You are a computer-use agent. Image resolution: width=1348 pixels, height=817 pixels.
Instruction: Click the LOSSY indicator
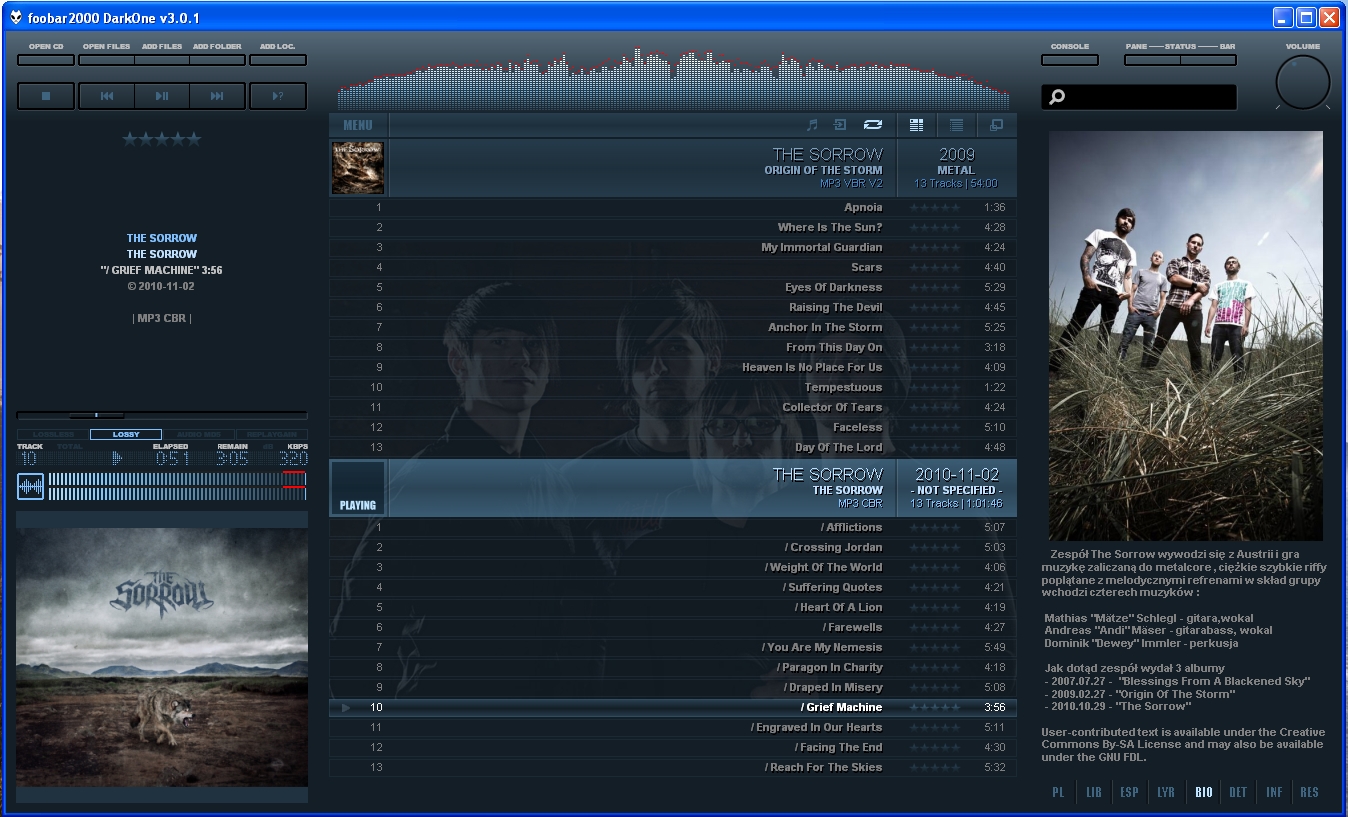pyautogui.click(x=126, y=434)
